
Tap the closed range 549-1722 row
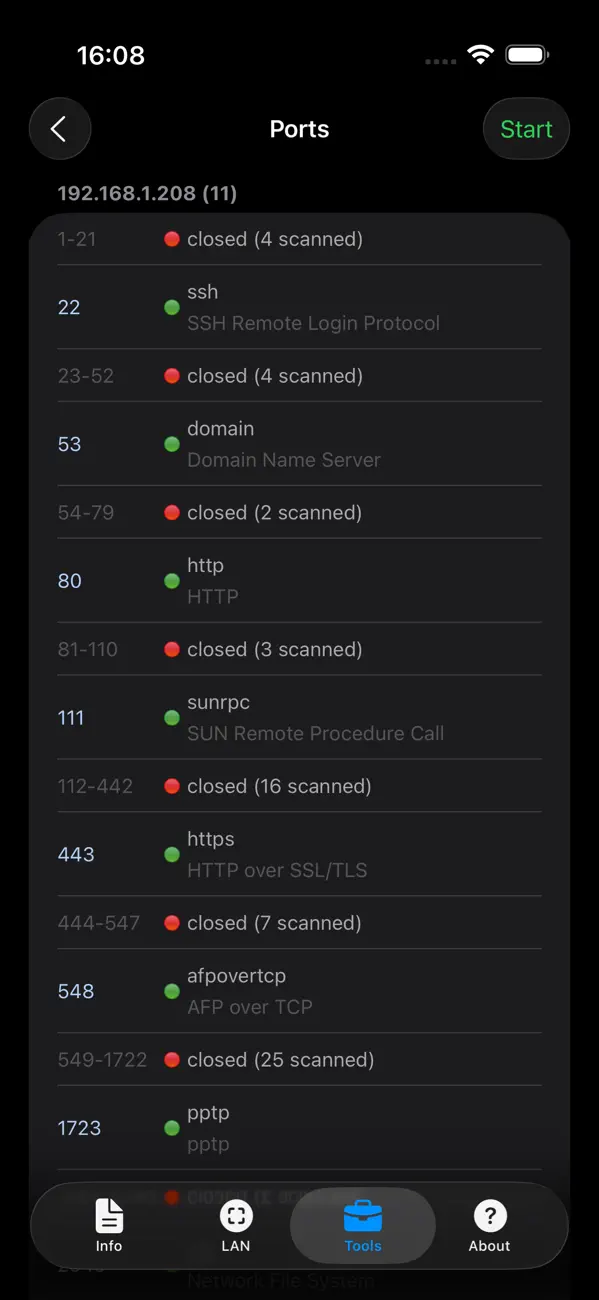[299, 1059]
